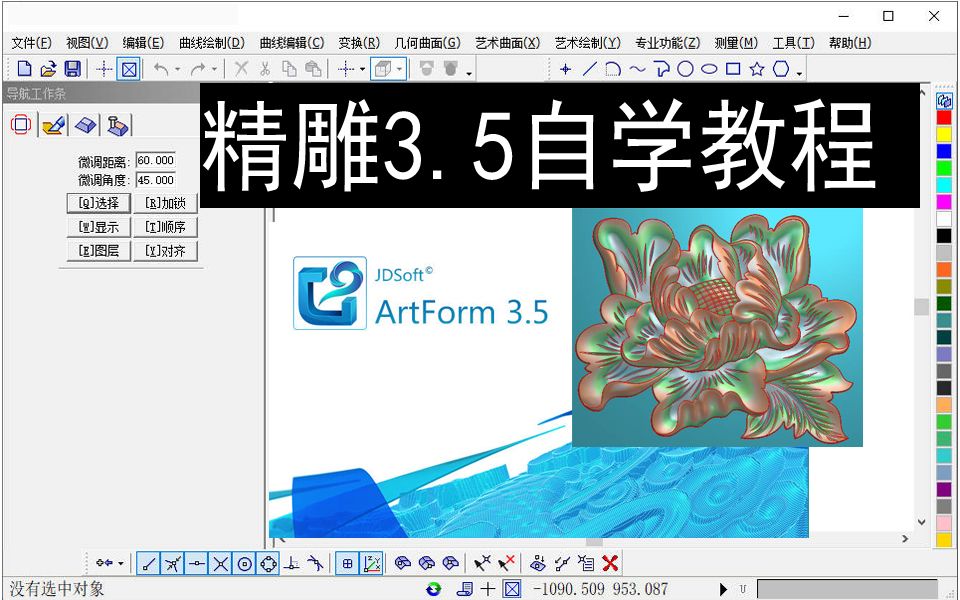Toggle the XYZ coordinate axes display
Viewport: 960px width, 600px height.
pyautogui.click(x=370, y=562)
